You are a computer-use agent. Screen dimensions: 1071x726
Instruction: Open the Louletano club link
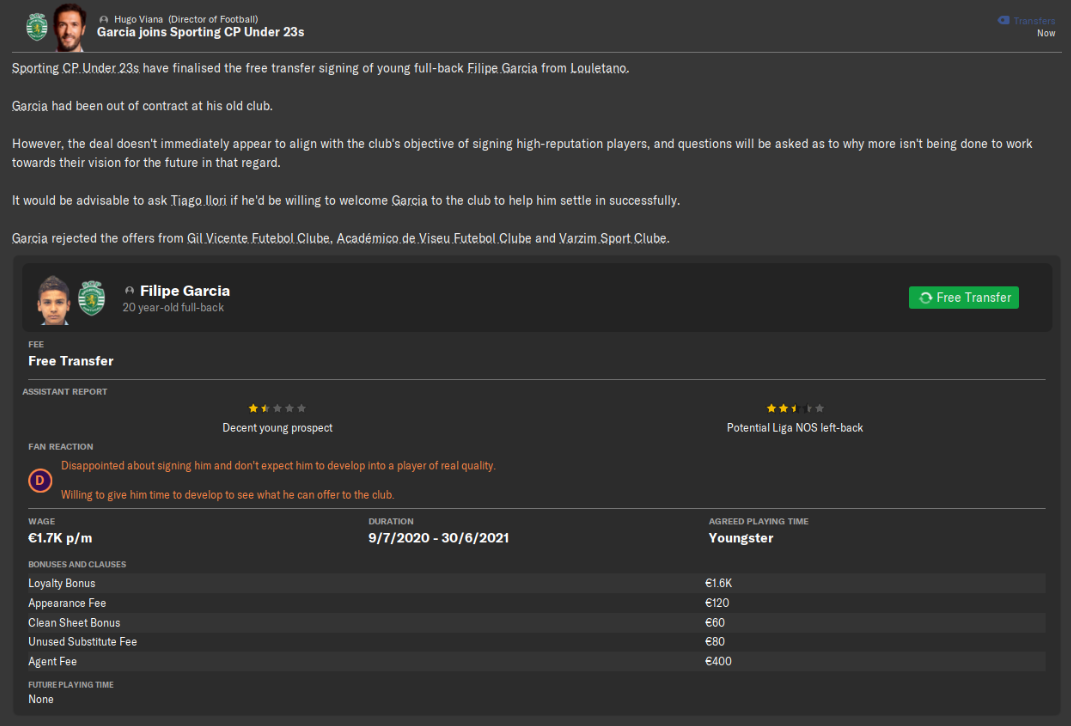point(599,68)
